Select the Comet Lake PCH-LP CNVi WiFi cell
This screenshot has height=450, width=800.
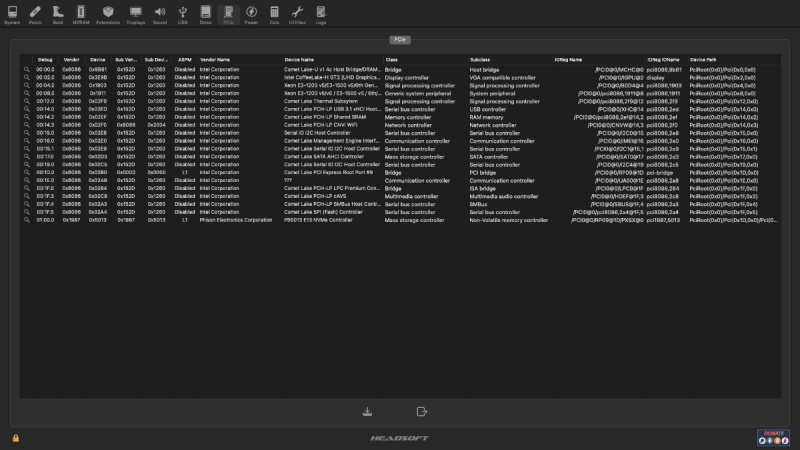[x=320, y=125]
